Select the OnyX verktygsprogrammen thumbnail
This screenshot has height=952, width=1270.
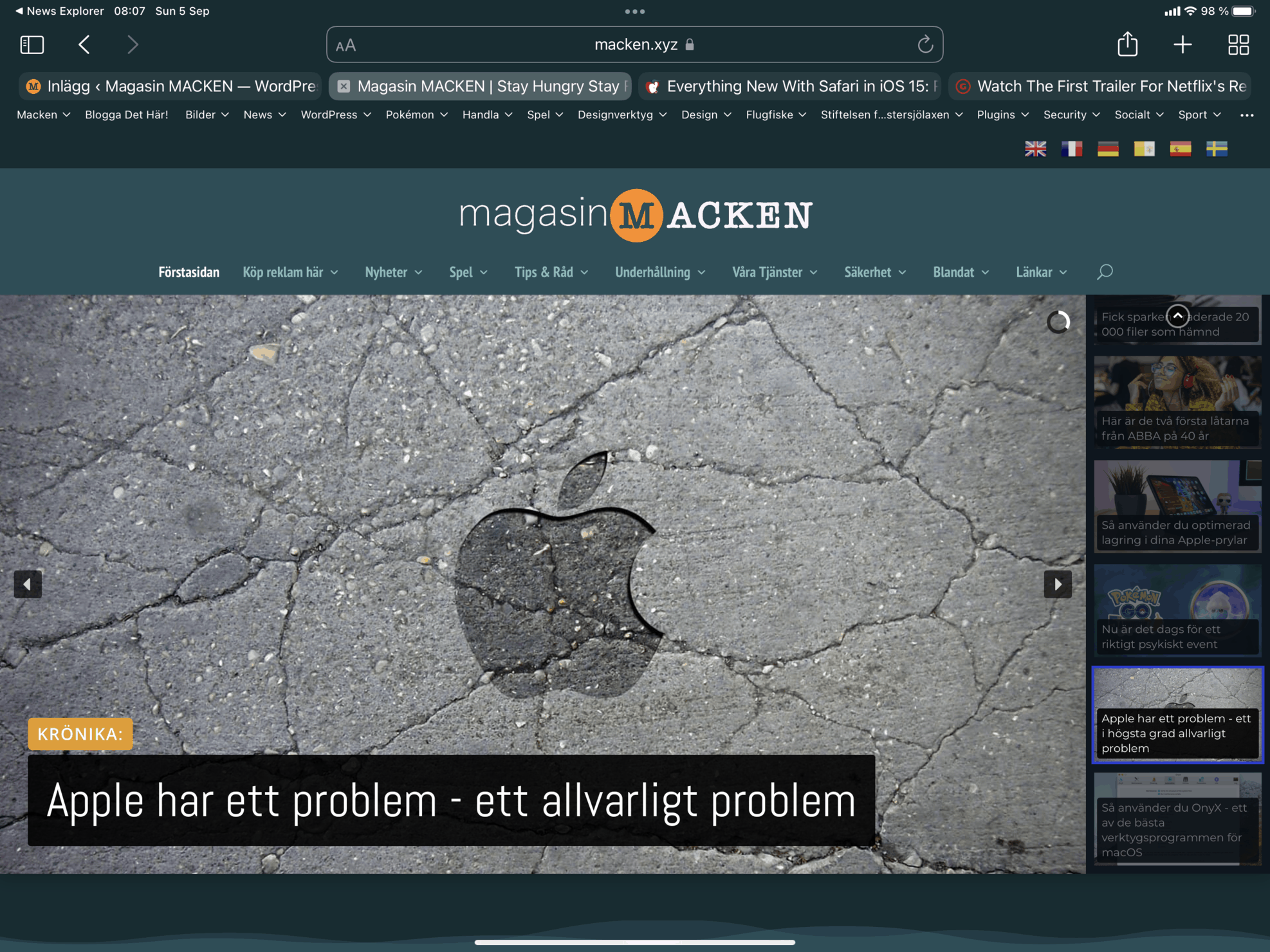[x=1177, y=819]
